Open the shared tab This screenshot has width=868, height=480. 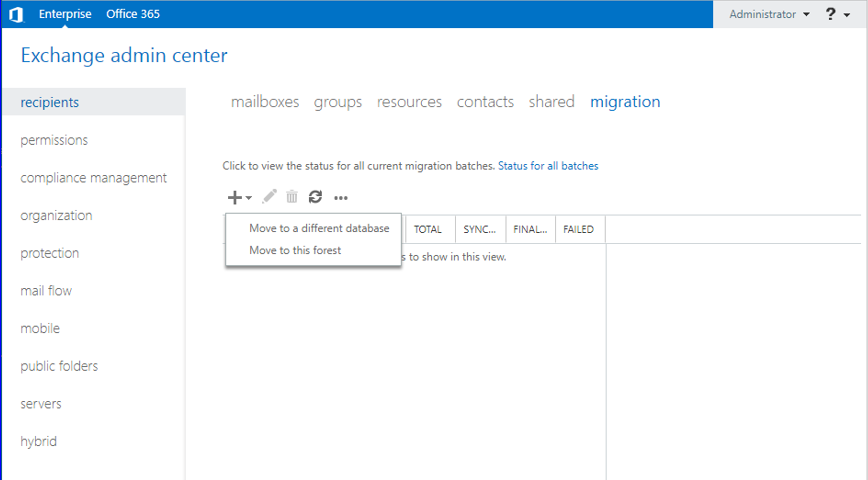pyautogui.click(x=551, y=102)
